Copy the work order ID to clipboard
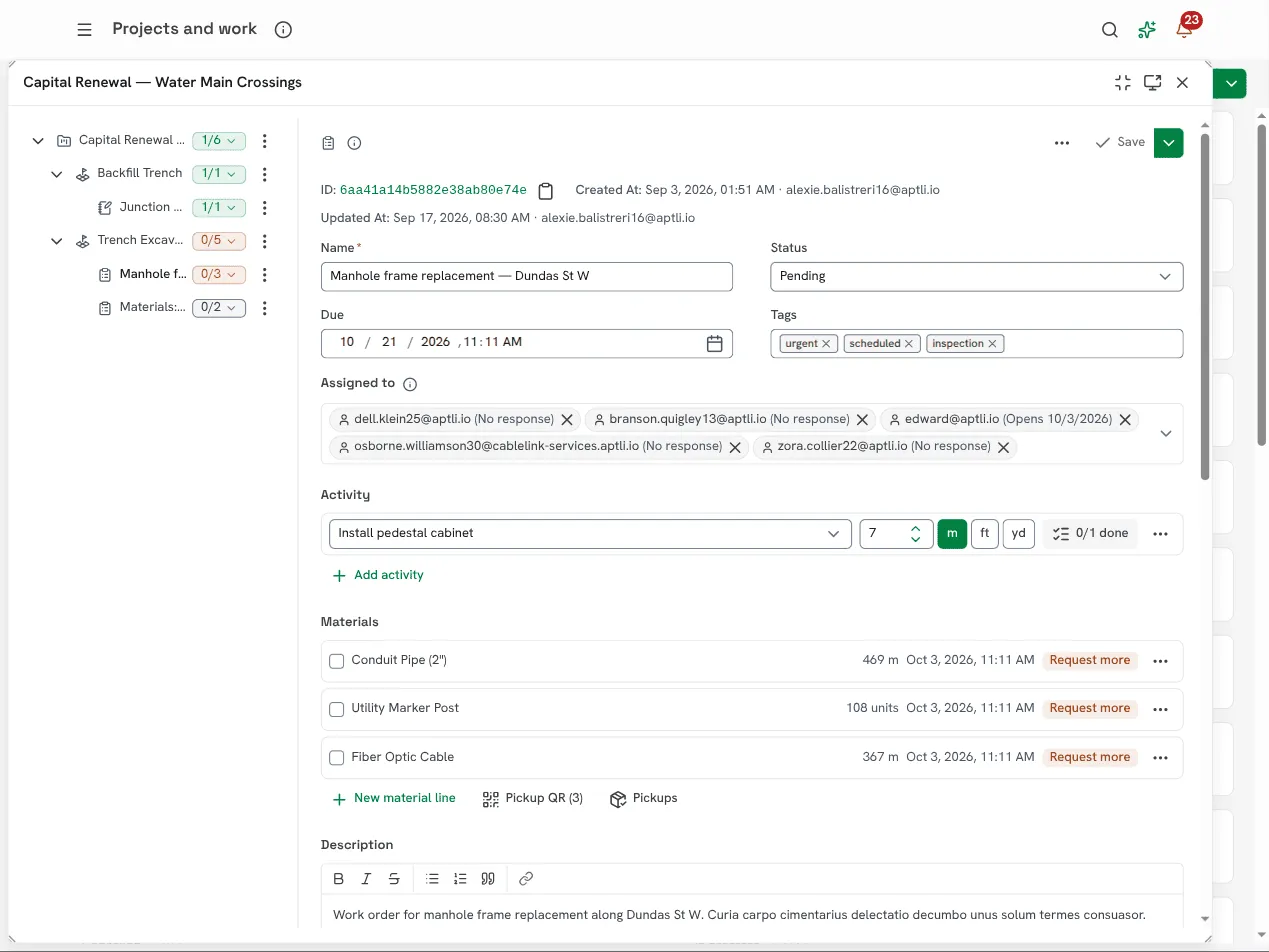This screenshot has height=952, width=1269. (x=546, y=190)
